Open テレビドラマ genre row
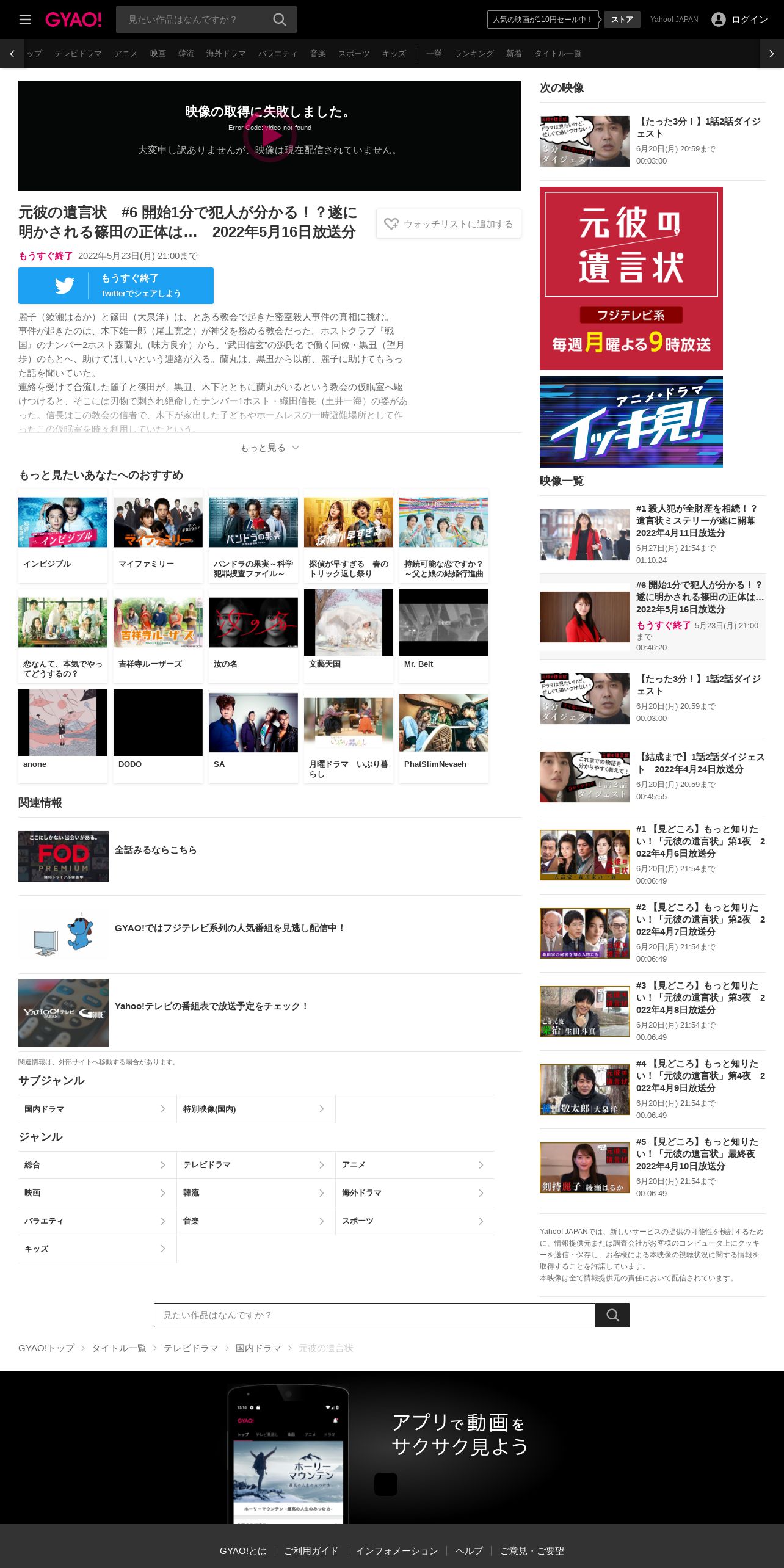The height and width of the screenshot is (1568, 784). click(x=256, y=1165)
